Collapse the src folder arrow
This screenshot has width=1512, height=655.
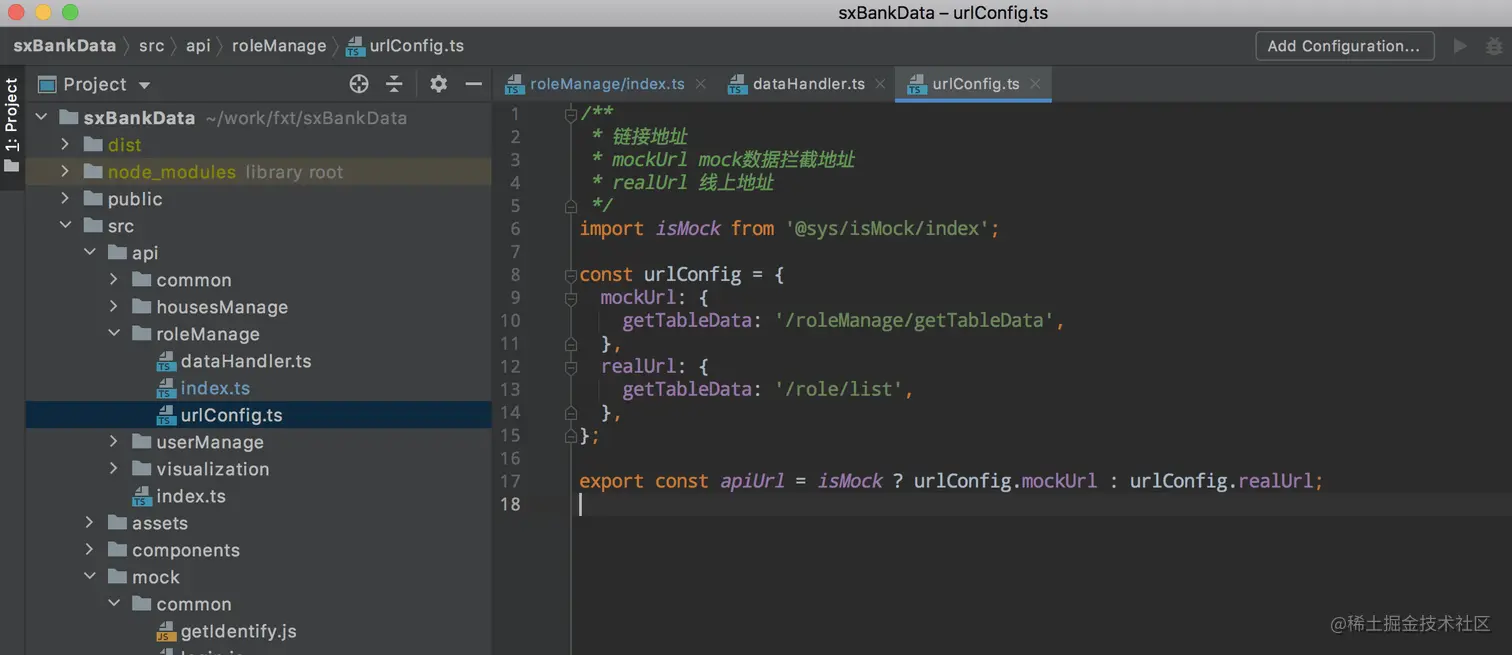(x=65, y=226)
